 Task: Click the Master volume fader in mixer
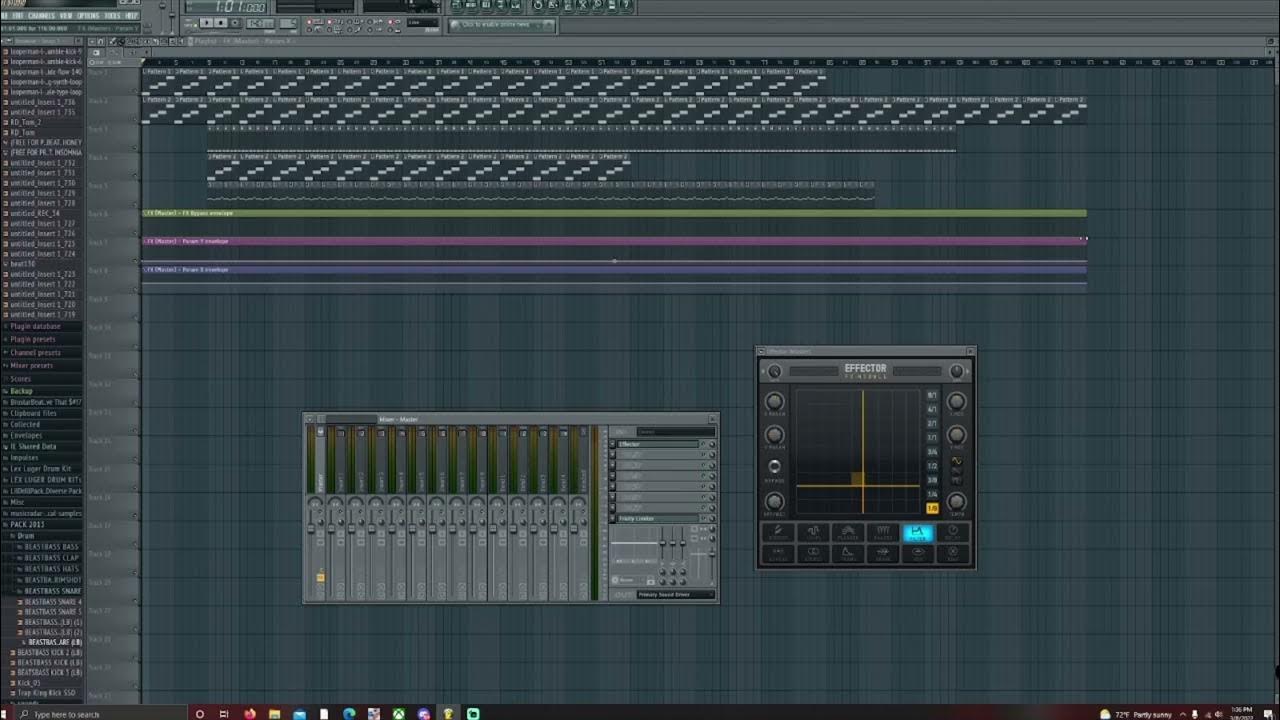pos(311,528)
